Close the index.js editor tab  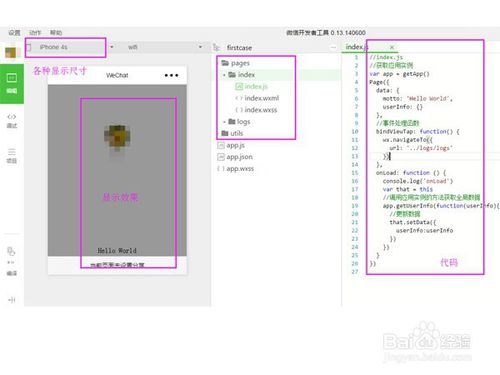[392, 47]
